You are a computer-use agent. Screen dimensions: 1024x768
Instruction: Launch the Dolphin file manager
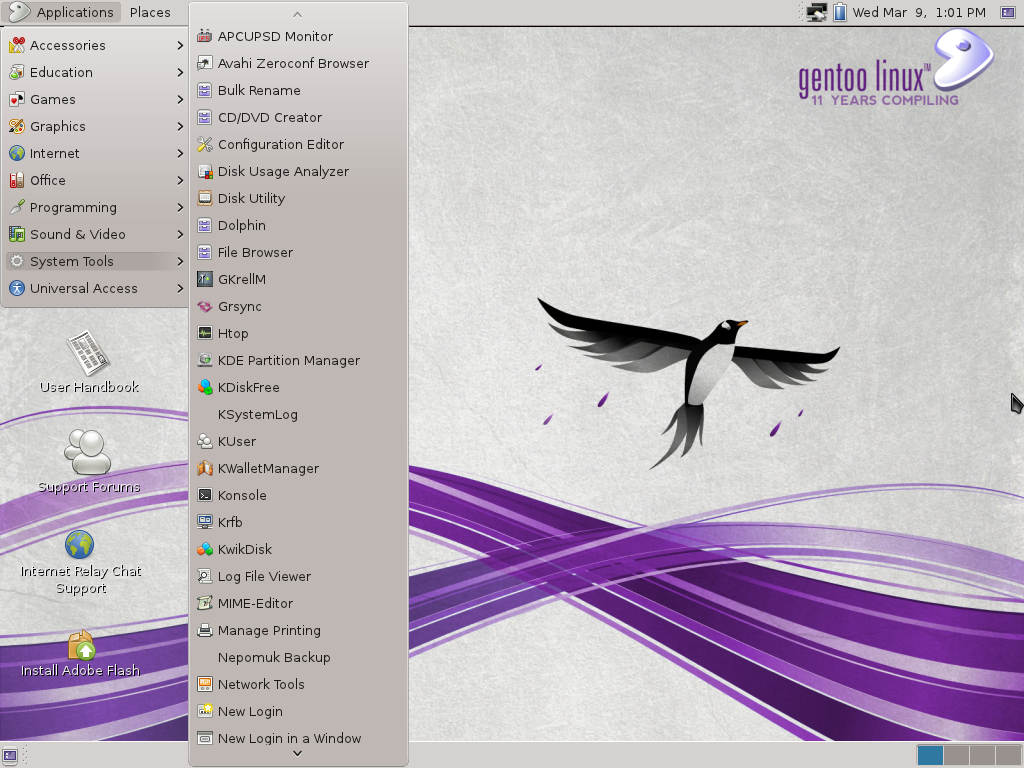pyautogui.click(x=240, y=225)
